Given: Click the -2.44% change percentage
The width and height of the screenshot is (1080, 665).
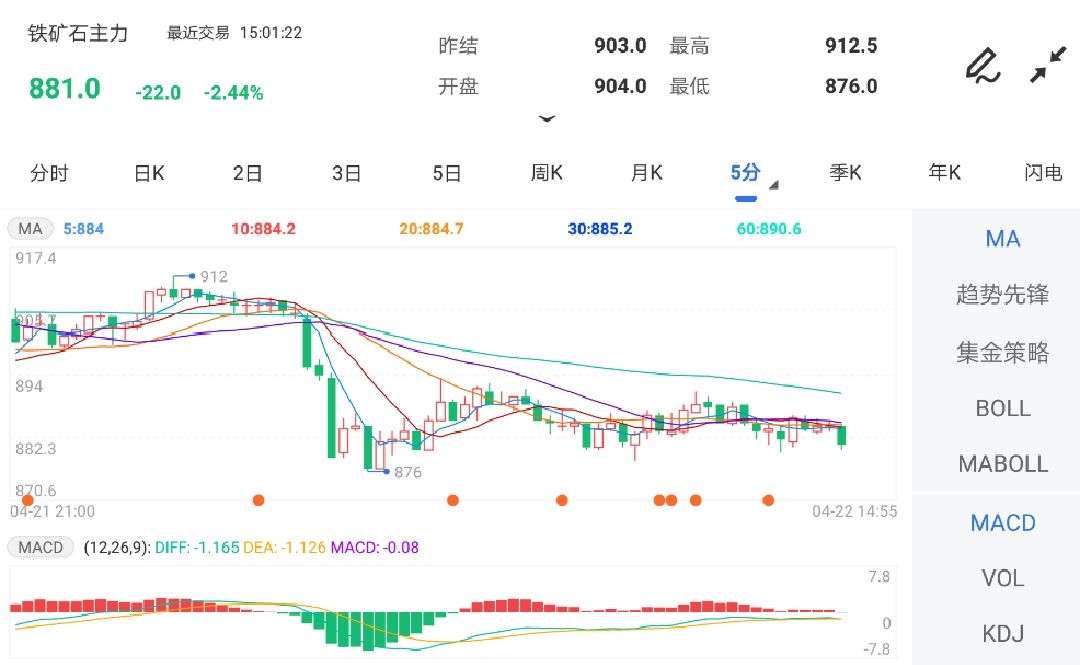Looking at the screenshot, I should click(233, 92).
